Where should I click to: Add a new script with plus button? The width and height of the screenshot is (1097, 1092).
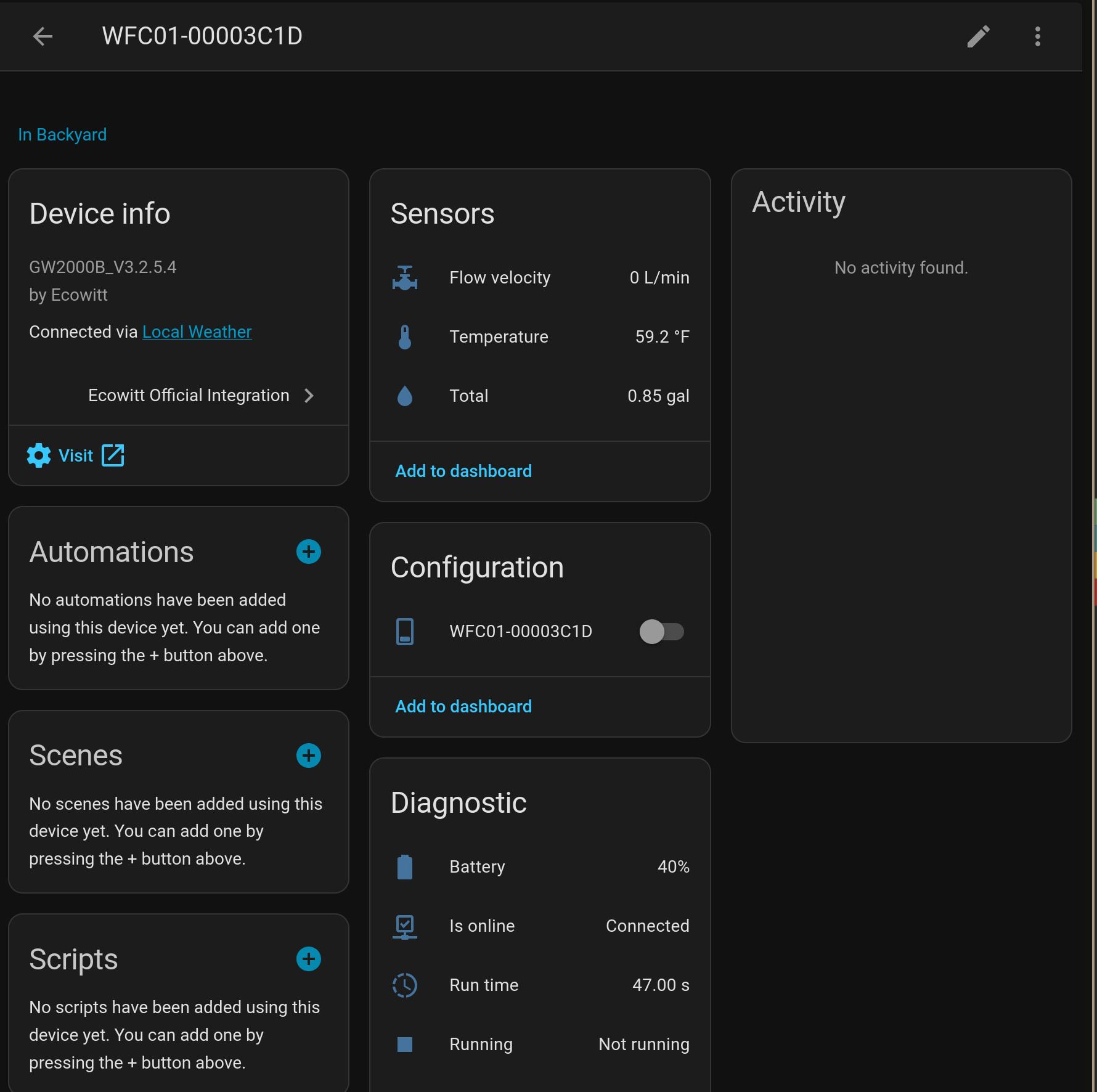point(309,959)
